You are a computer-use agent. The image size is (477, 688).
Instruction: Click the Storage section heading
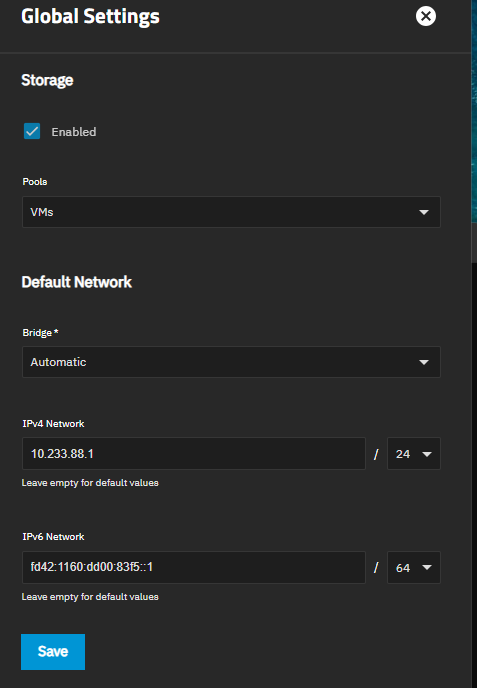coord(47,80)
